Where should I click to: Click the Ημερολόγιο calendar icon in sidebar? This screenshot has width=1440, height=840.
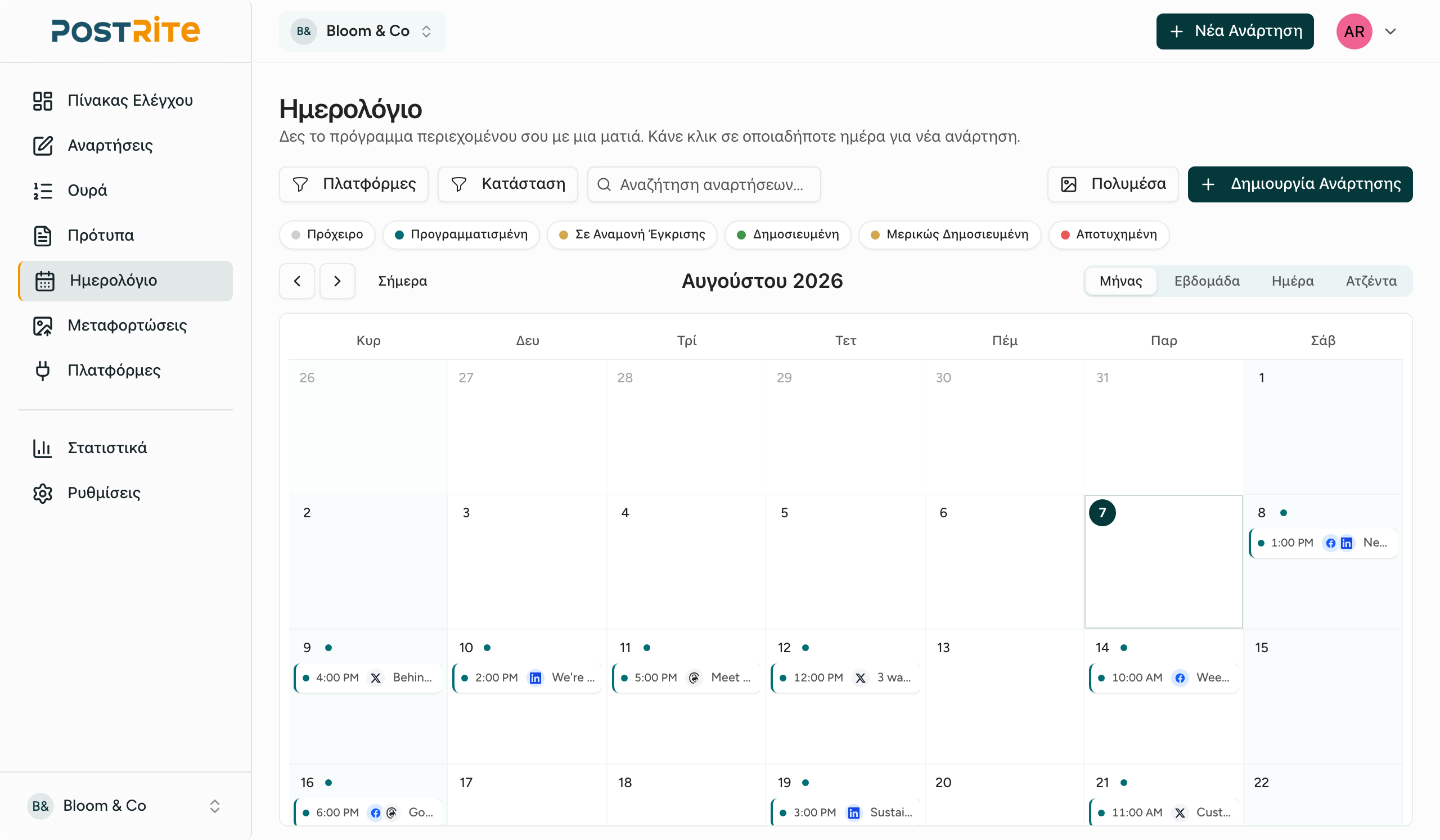click(x=45, y=281)
